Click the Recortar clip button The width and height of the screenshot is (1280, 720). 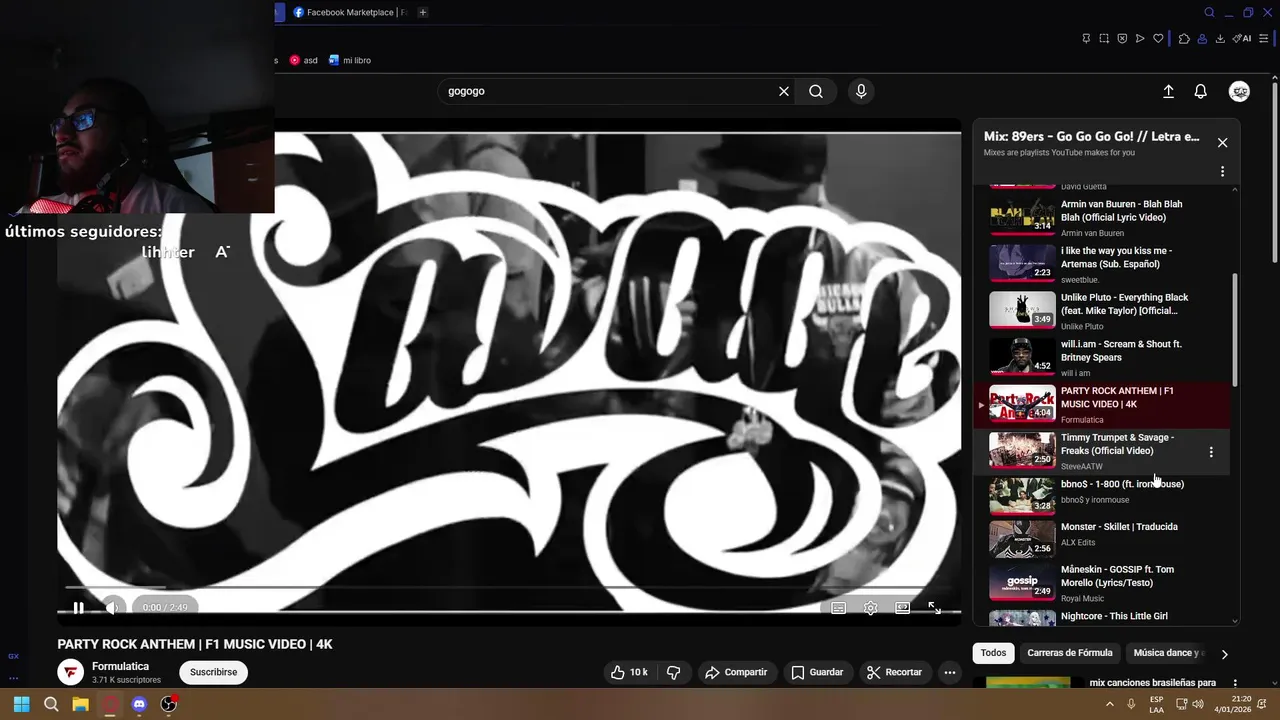(894, 673)
